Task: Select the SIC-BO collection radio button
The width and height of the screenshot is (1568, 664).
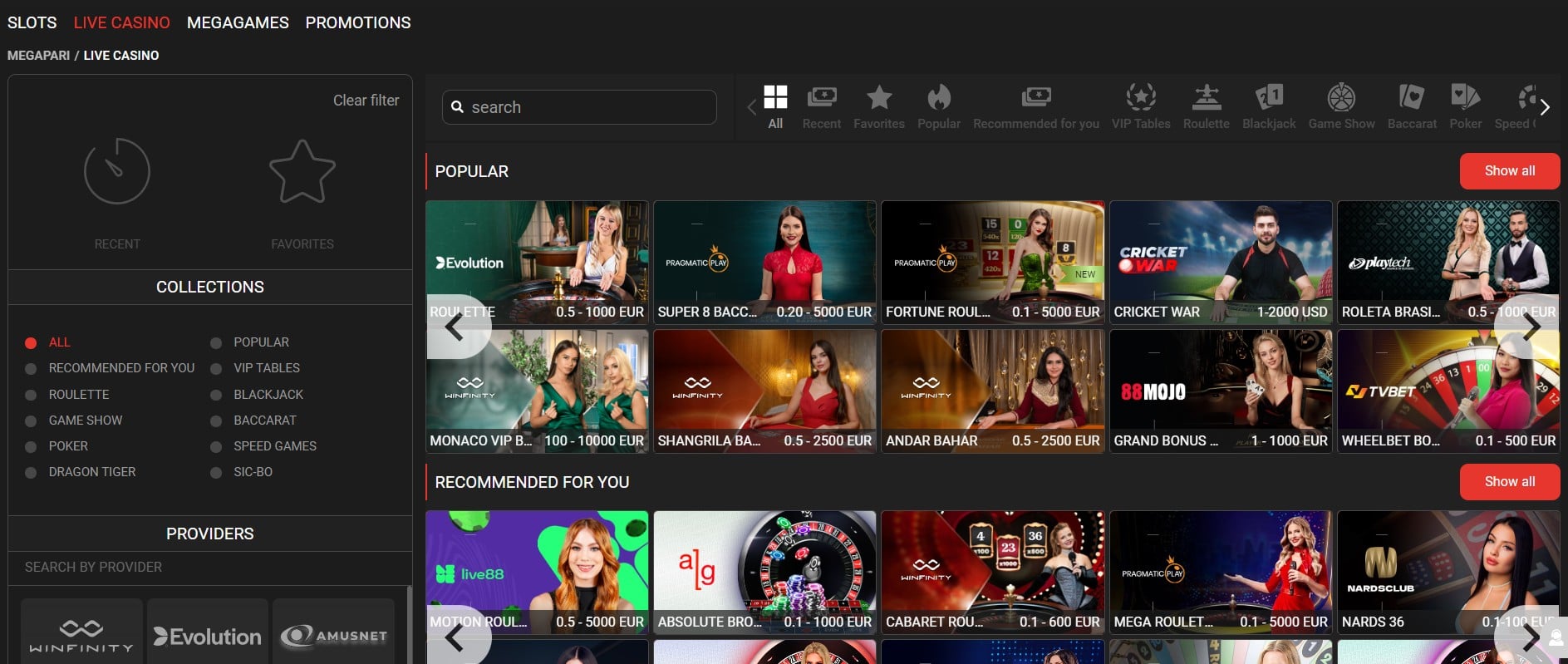Action: [x=216, y=472]
